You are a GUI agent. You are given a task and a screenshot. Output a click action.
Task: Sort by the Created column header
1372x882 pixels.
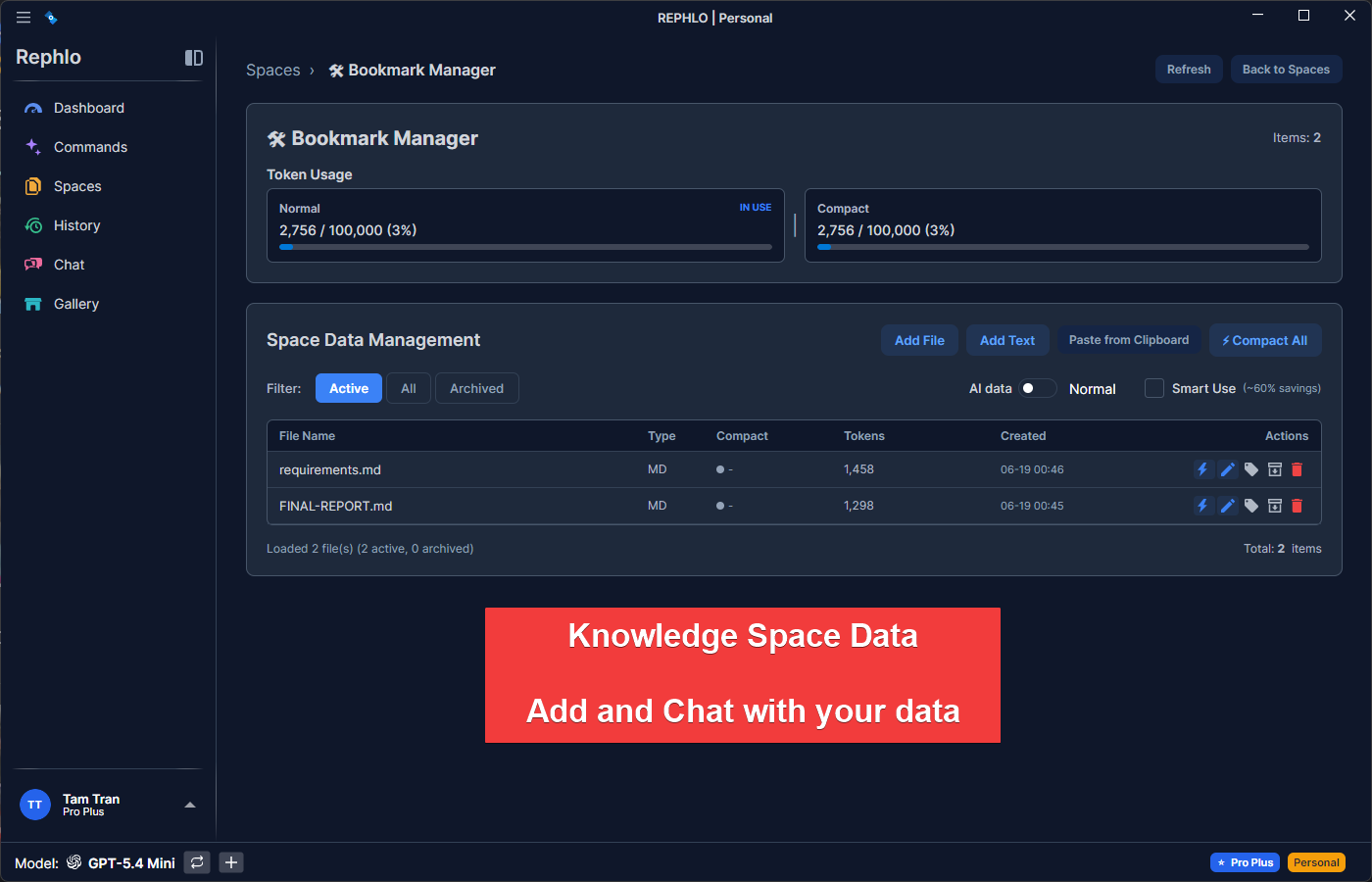(1023, 436)
